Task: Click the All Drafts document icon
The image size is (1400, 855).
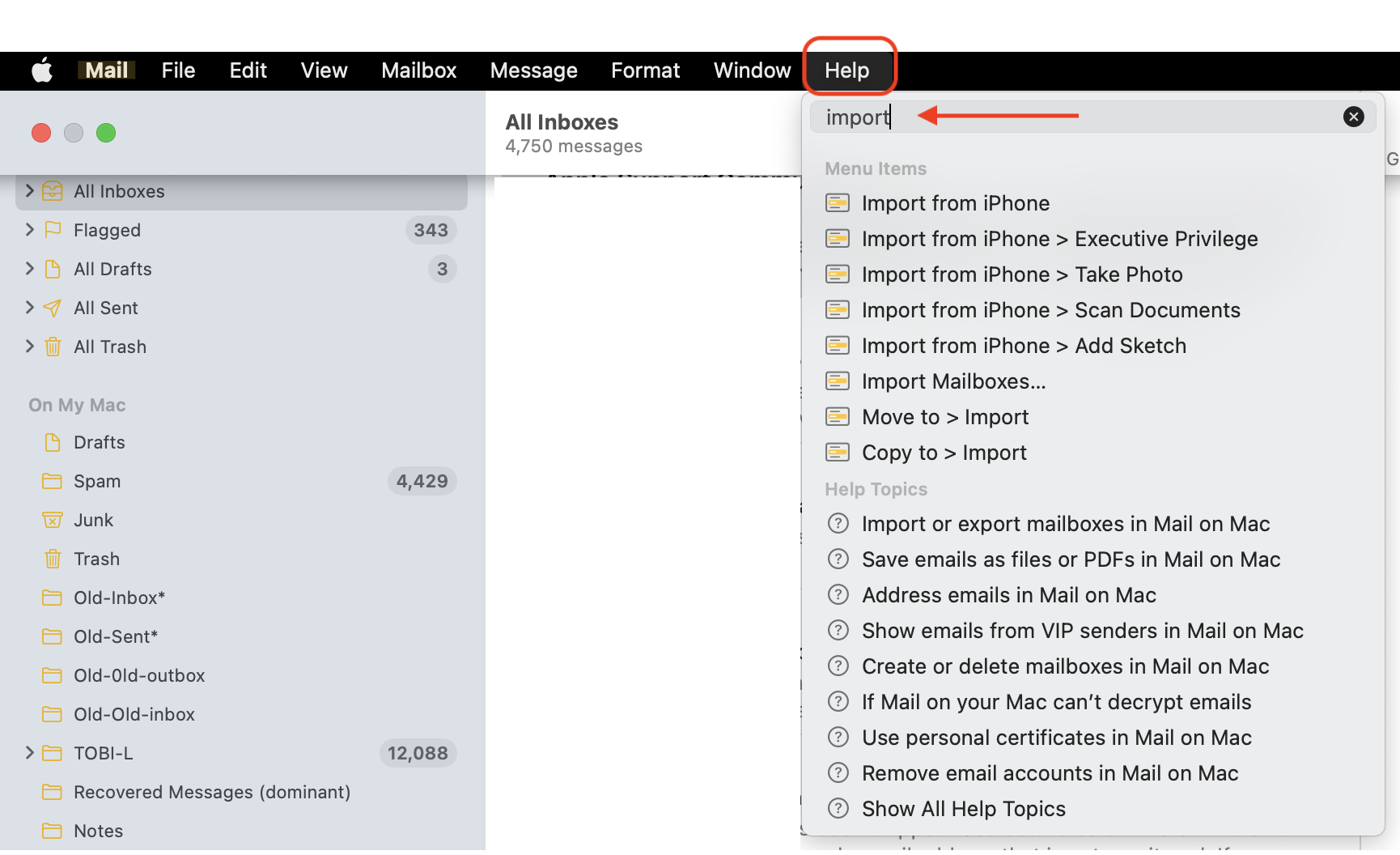Action: tap(53, 269)
